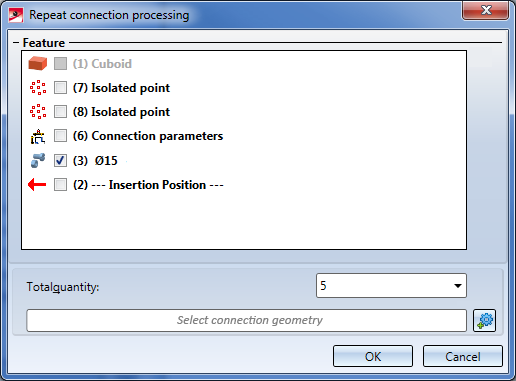
Task: Toggle the Insertion Position checkbox
Action: click(60, 184)
